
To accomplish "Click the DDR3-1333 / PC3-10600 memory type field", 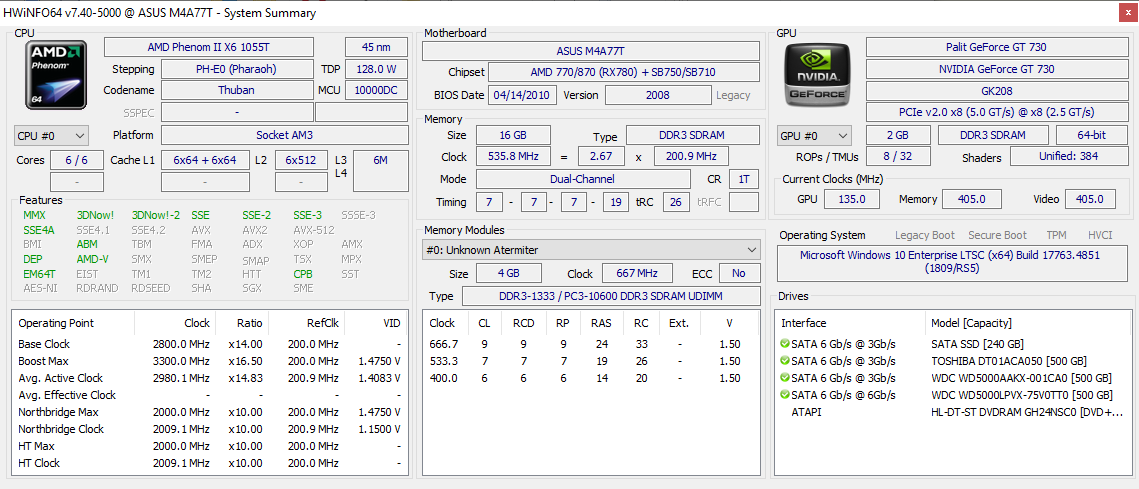I will [x=611, y=297].
